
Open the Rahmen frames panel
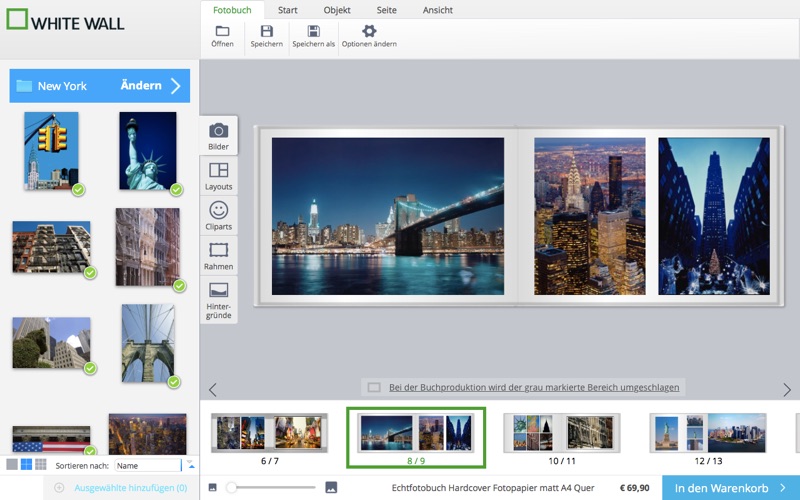[218, 256]
